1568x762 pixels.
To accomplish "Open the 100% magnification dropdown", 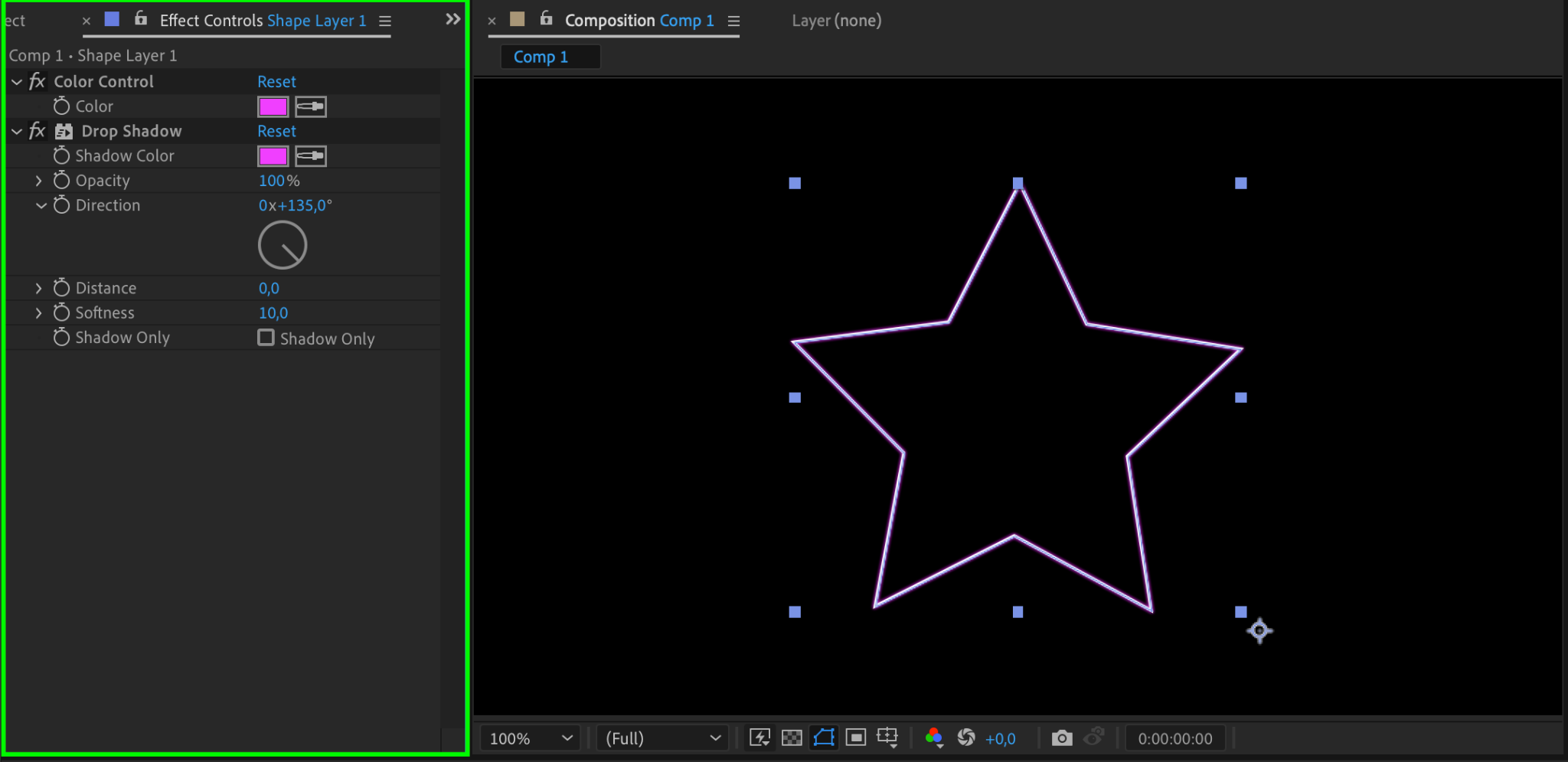I will pyautogui.click(x=531, y=738).
